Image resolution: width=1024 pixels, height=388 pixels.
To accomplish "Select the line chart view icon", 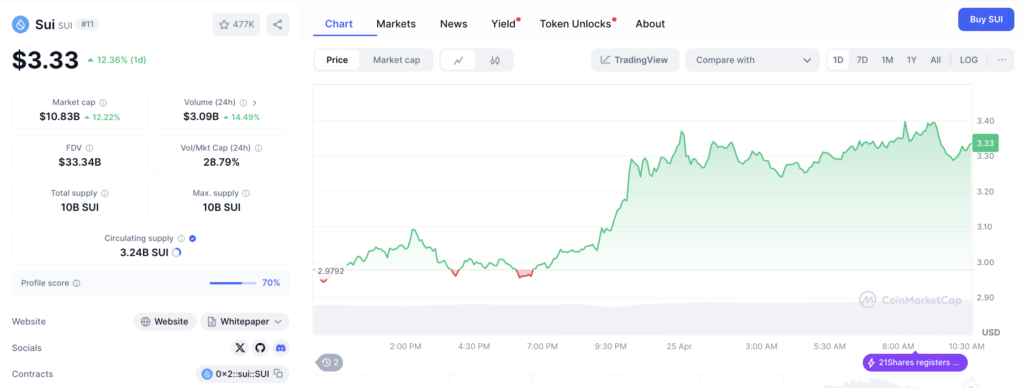I will tap(459, 60).
